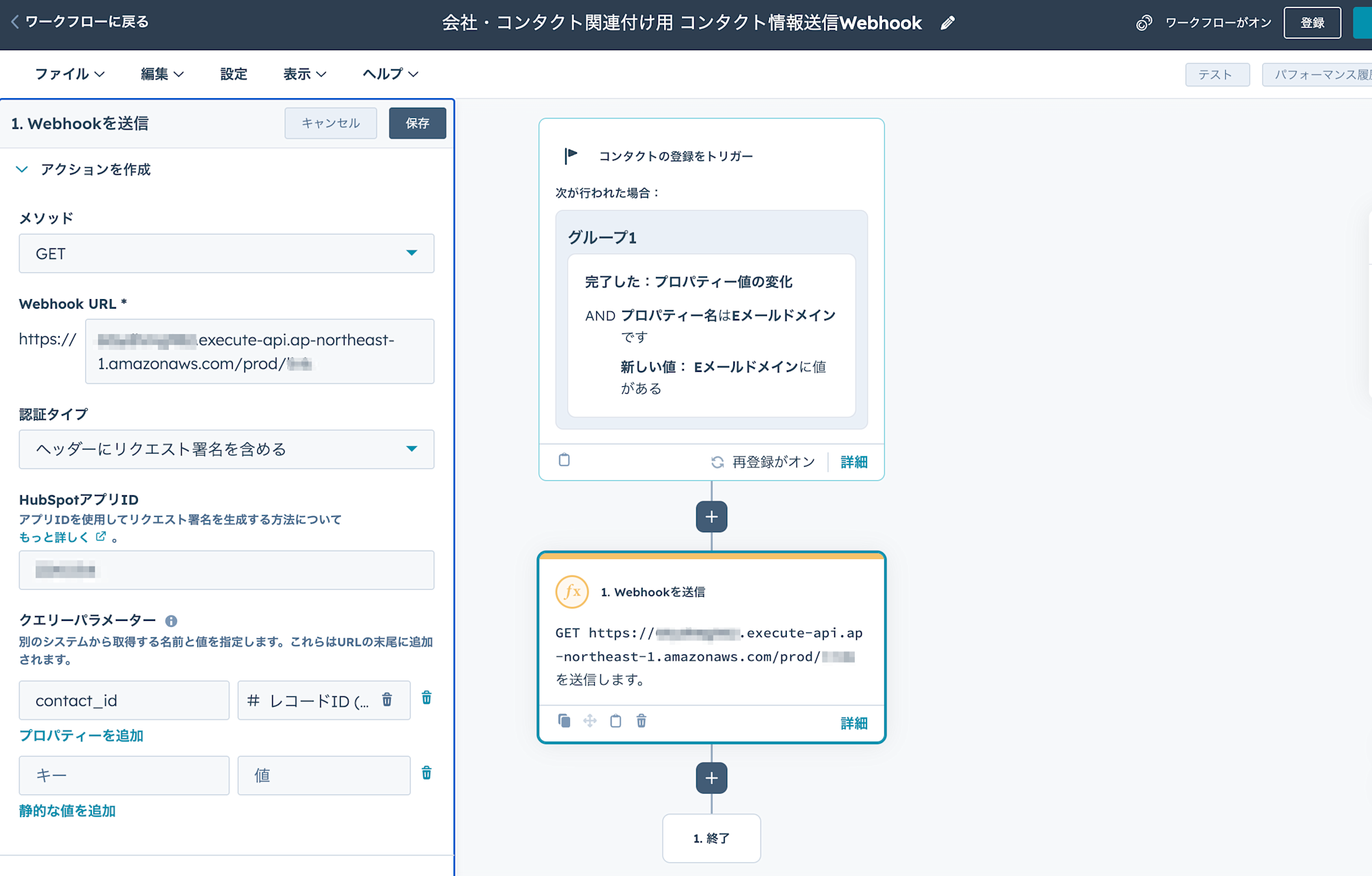Image resolution: width=1372 pixels, height=876 pixels.
Task: Click the 保存 button
Action: click(417, 123)
